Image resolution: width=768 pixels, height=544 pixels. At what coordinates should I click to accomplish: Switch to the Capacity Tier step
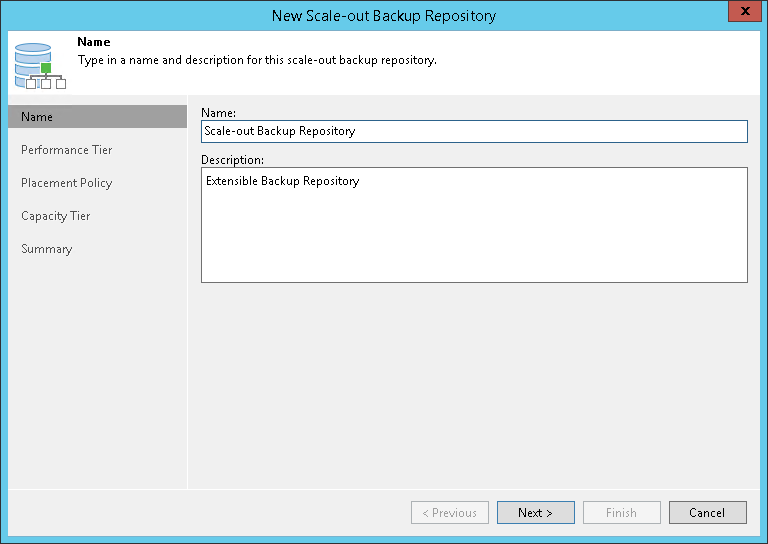(x=56, y=216)
